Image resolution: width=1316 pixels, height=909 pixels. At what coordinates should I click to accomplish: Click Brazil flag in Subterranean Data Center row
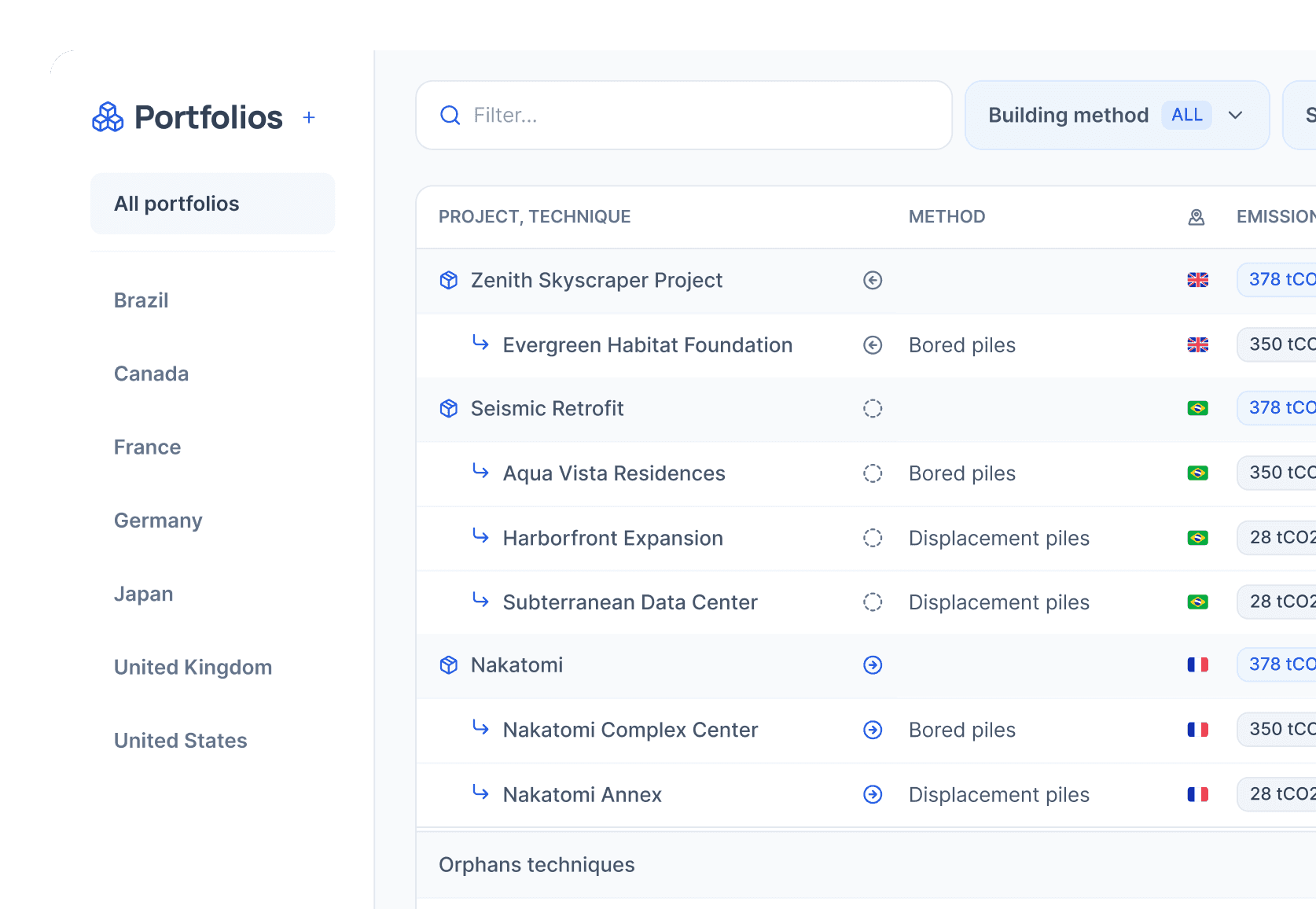(1198, 602)
